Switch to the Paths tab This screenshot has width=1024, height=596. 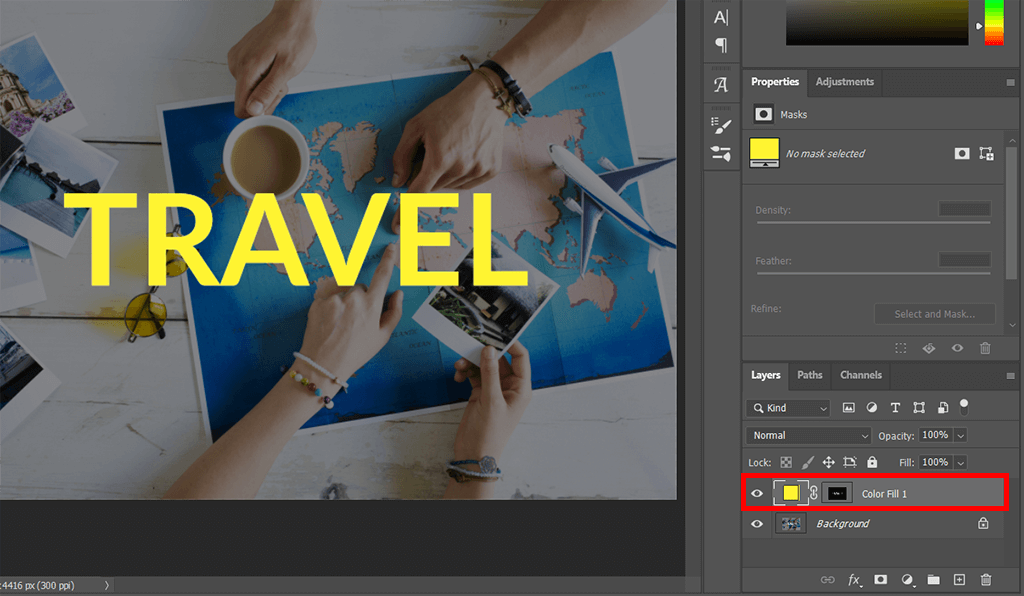pyautogui.click(x=810, y=375)
